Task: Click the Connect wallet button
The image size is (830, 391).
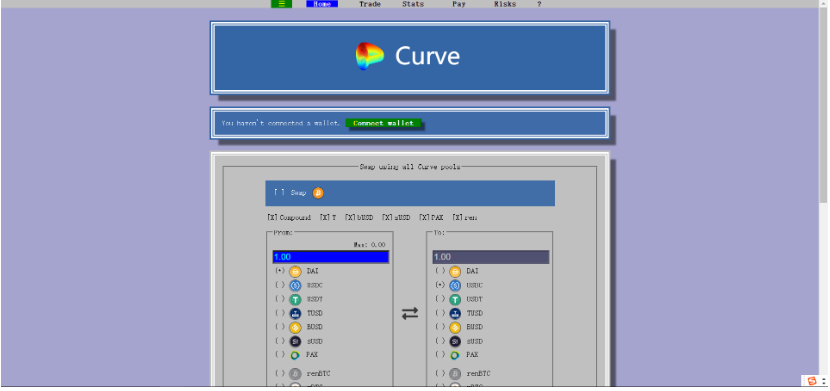Action: click(x=383, y=123)
